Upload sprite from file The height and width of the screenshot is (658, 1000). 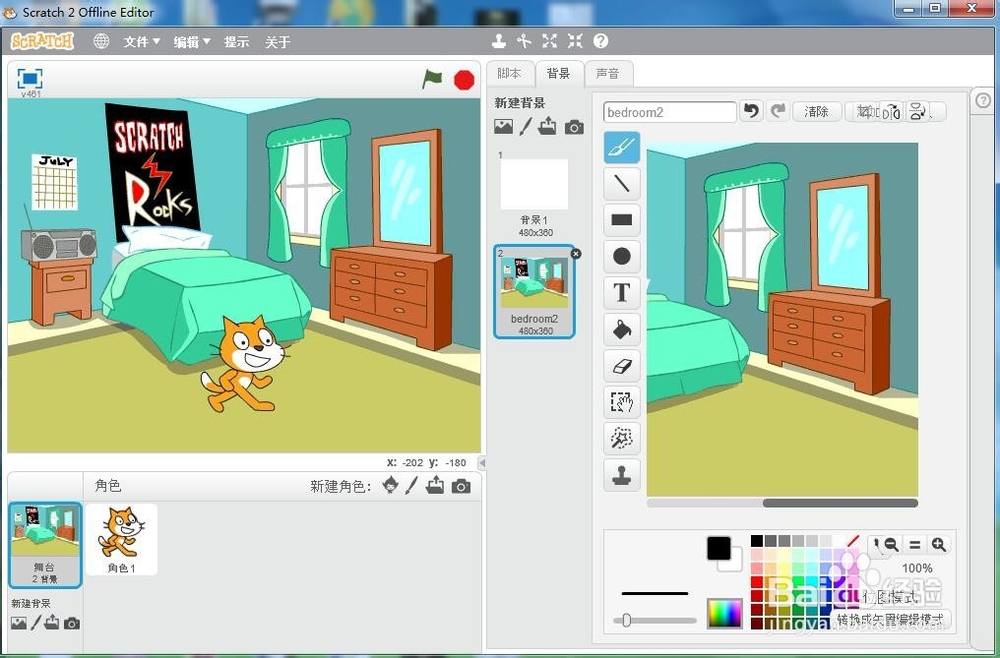click(x=435, y=486)
